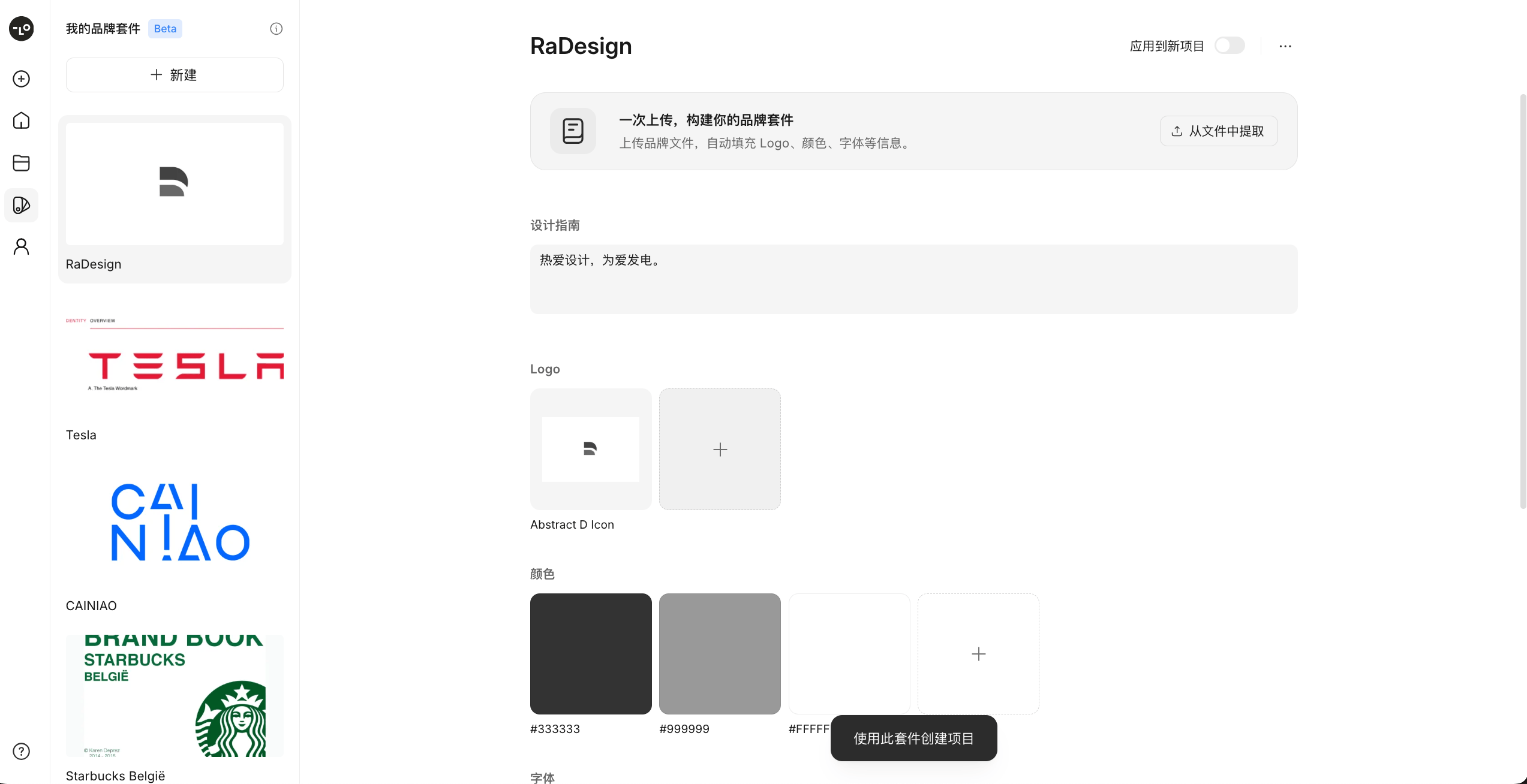Open the Starbucks België brand kit thumbnail
Screen dimensions: 1527x784
(x=175, y=696)
